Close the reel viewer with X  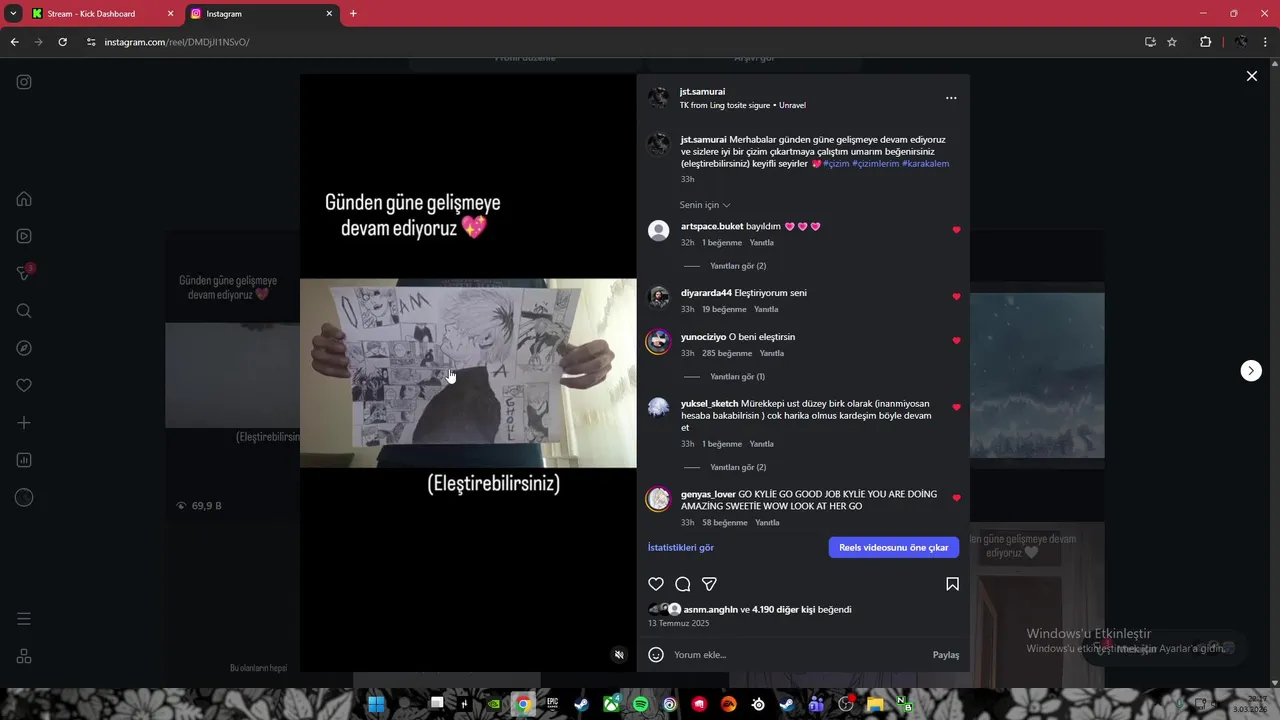[x=1251, y=76]
